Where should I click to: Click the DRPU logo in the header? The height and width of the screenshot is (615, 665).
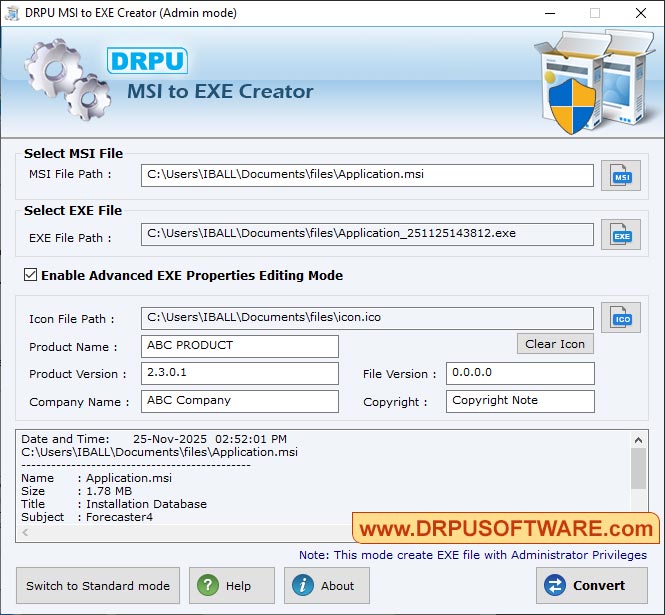point(147,61)
